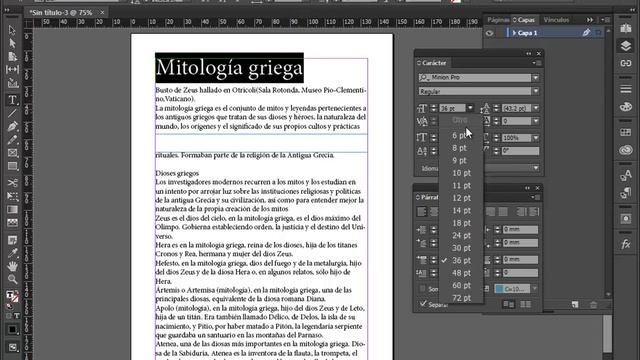Click the cyan shading color swatch

[499, 289]
